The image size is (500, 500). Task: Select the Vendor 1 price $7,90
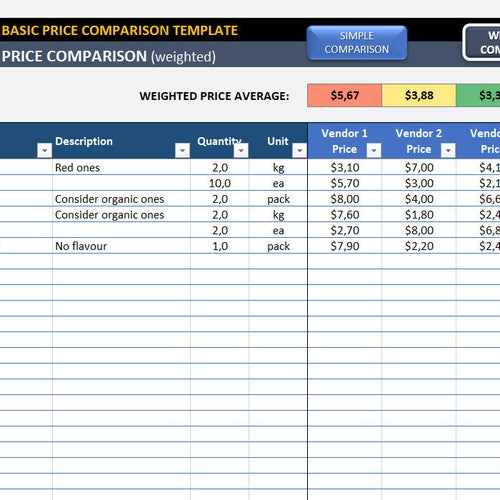click(345, 246)
